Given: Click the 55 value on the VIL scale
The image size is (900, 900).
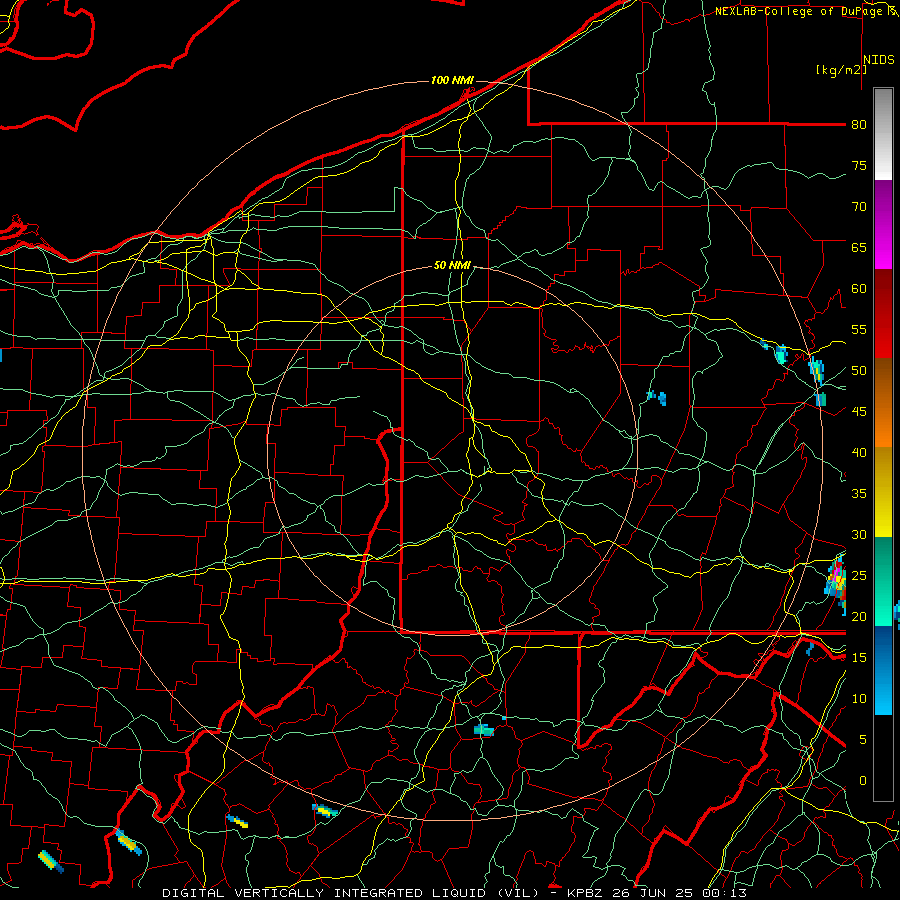Looking at the screenshot, I should coord(859,330).
